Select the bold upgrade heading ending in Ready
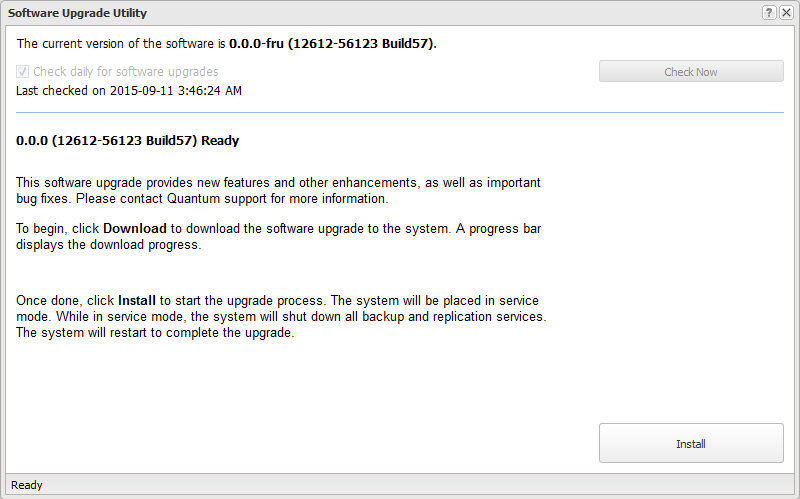800x499 pixels. pyautogui.click(x=127, y=140)
